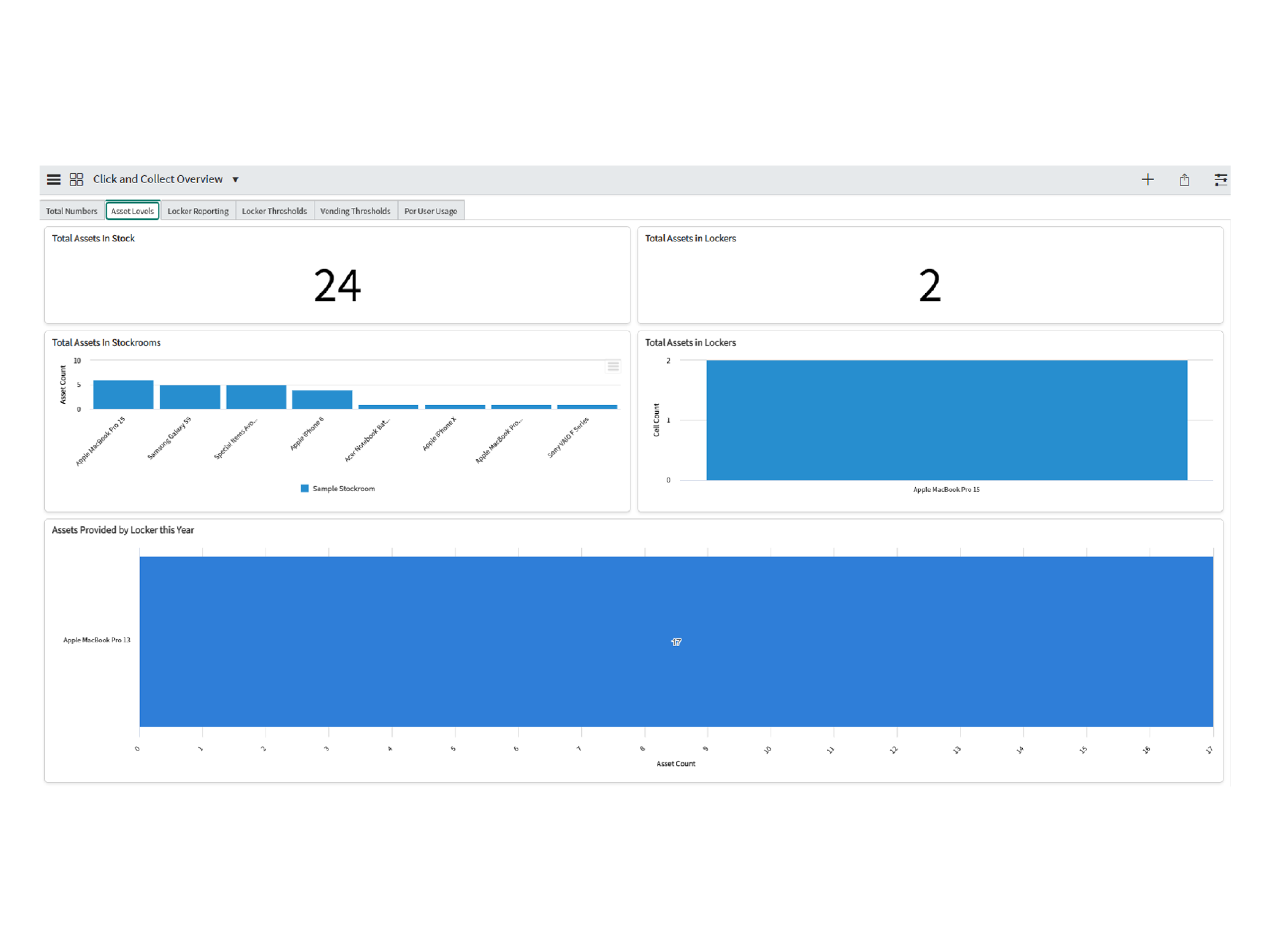Select the Apple MacBook Pro 15 stockroom bar
1270x952 pixels.
click(123, 395)
